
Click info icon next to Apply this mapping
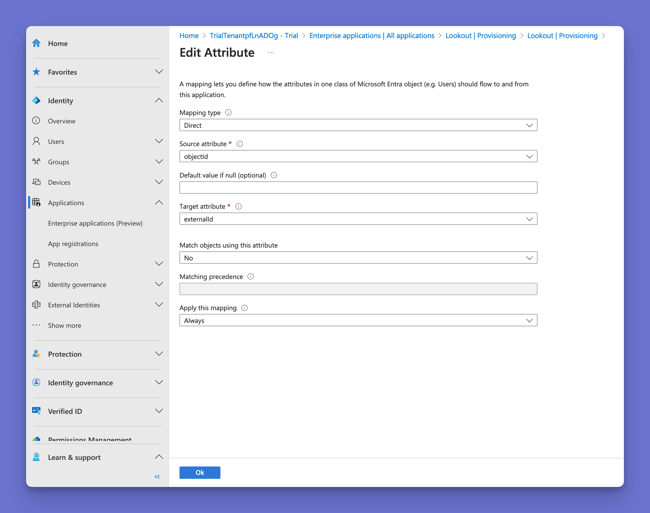point(245,308)
